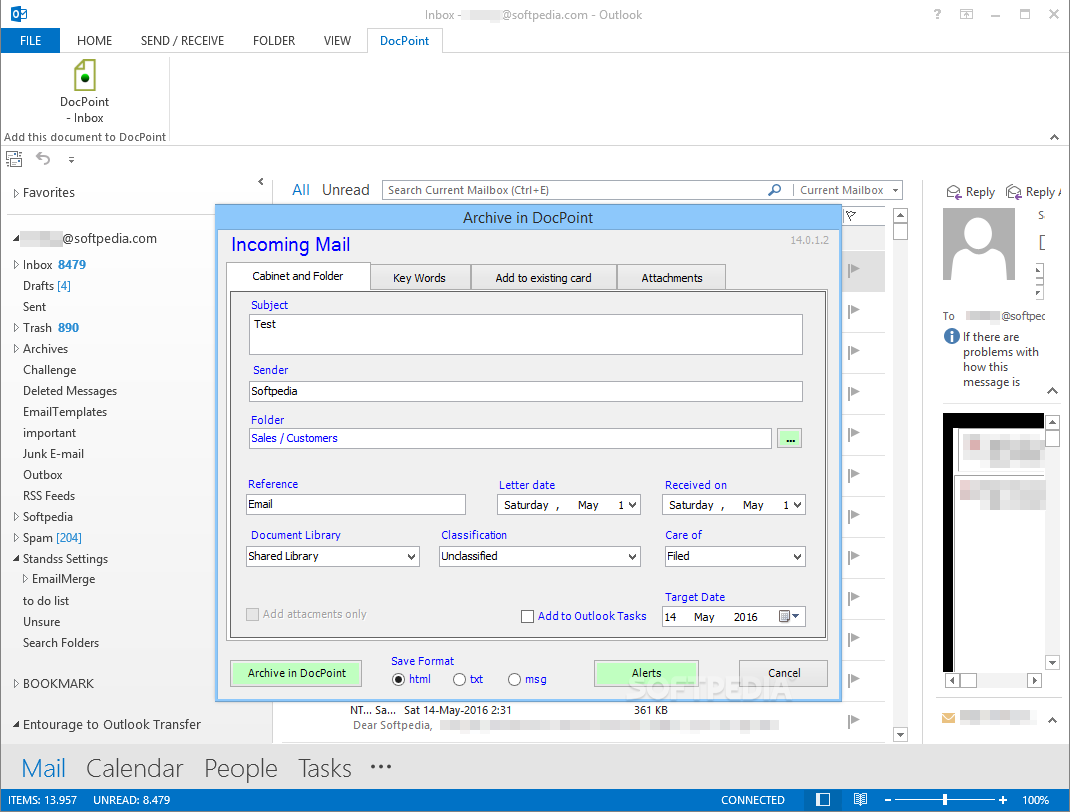This screenshot has height=812, width=1070.
Task: Expand the BOOKMARK group
Action: point(16,683)
